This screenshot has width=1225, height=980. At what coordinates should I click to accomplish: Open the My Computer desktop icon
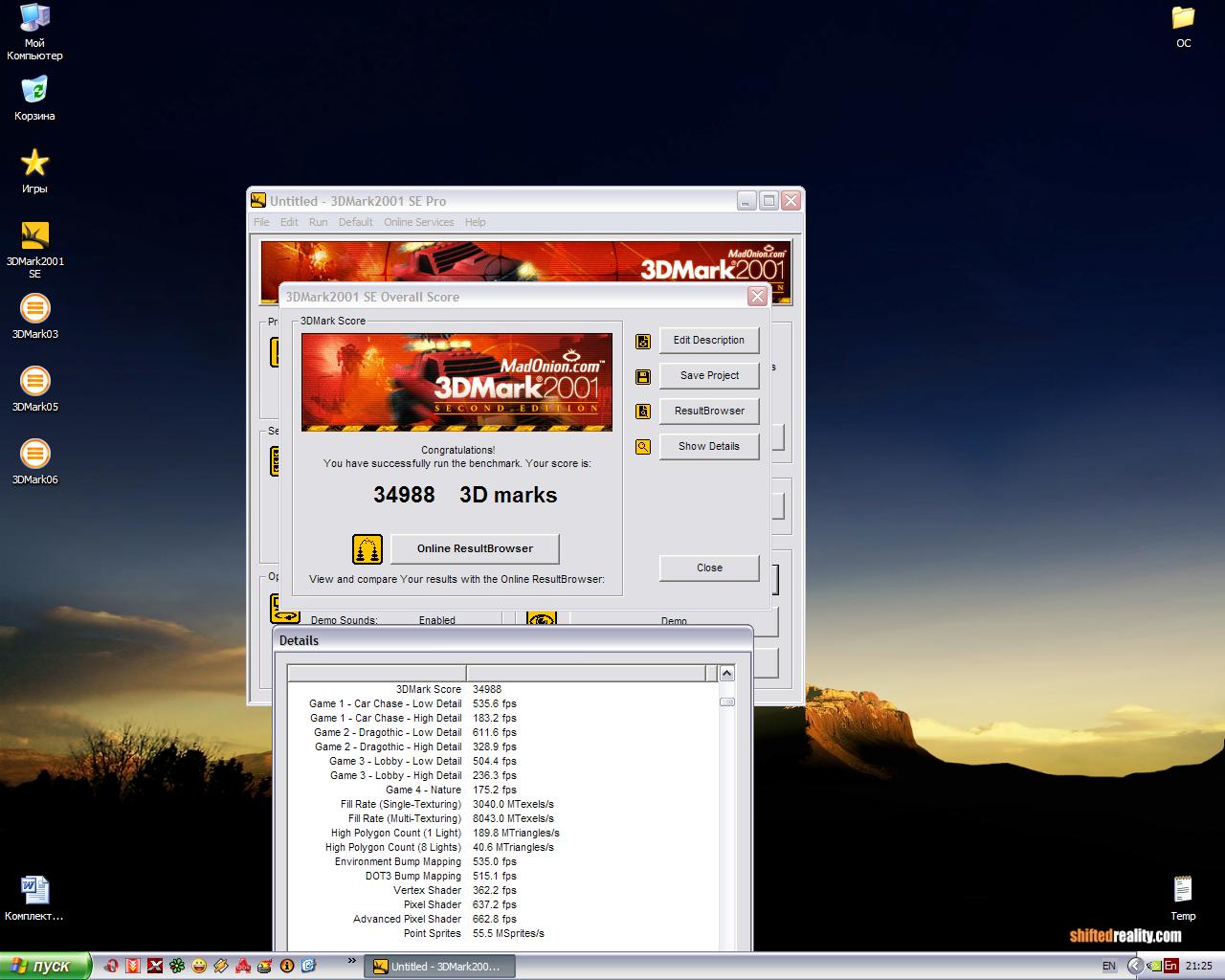point(34,32)
